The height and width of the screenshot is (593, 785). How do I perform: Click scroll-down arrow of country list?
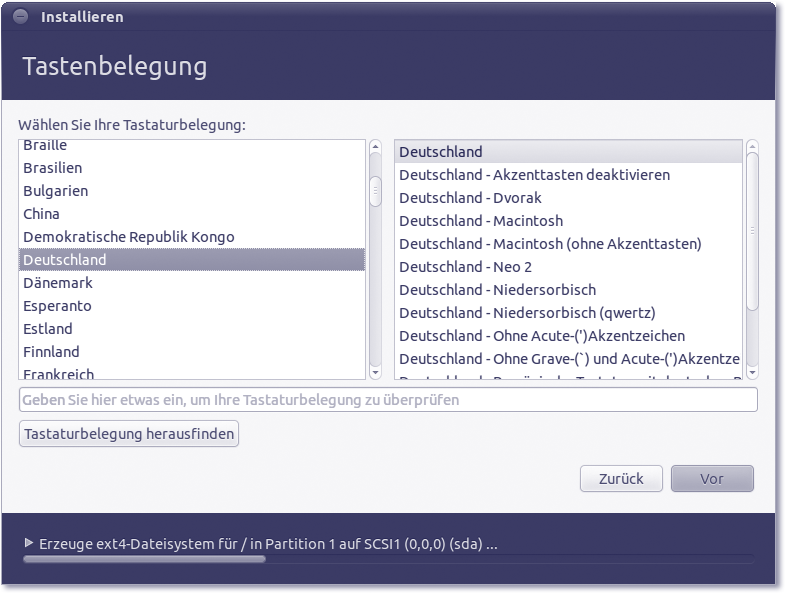point(375,373)
